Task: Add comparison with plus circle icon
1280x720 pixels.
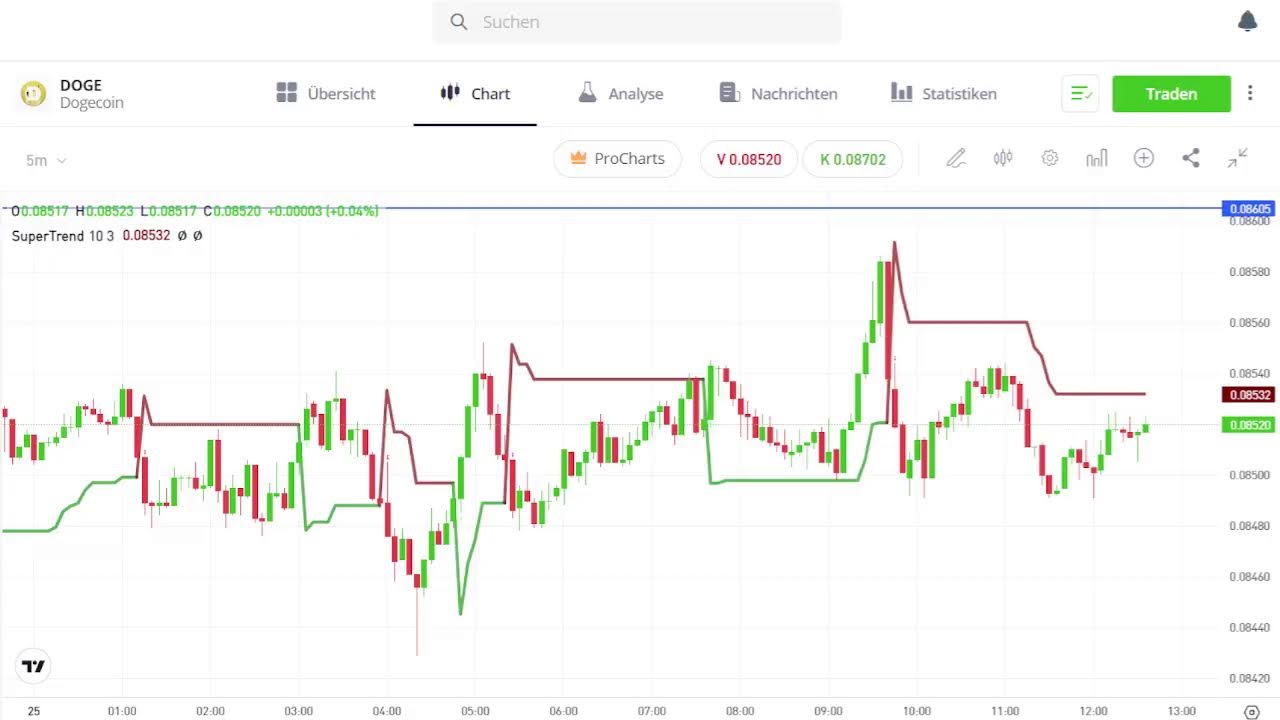Action: pyautogui.click(x=1144, y=158)
